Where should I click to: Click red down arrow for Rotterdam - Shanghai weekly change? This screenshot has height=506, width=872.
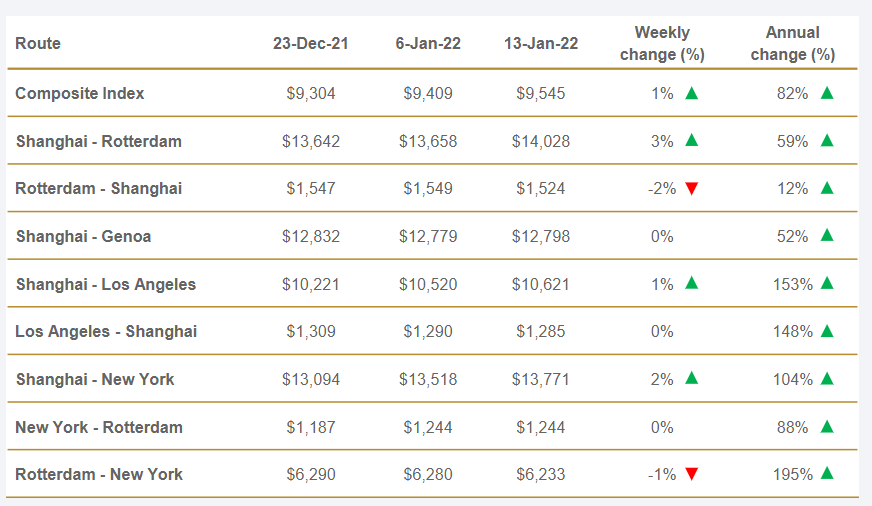coord(691,189)
